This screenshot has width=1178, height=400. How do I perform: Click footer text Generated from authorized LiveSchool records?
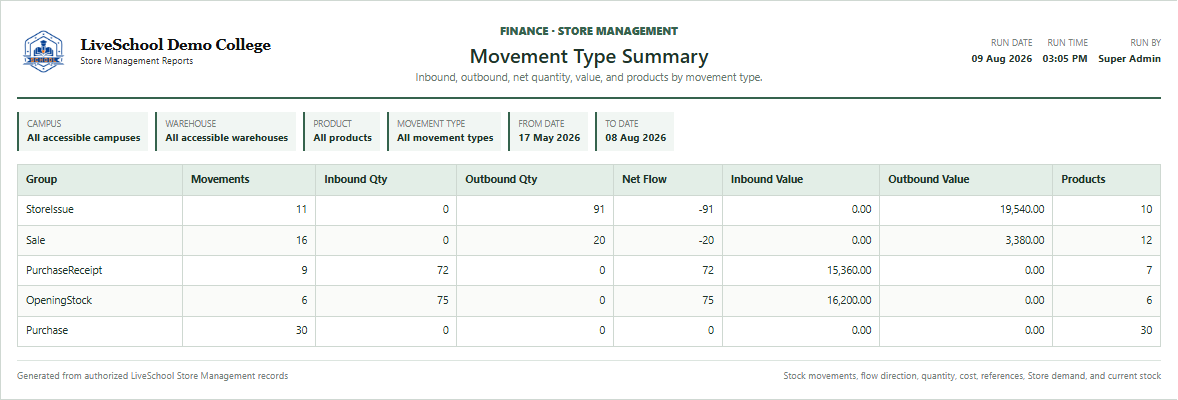tap(153, 375)
